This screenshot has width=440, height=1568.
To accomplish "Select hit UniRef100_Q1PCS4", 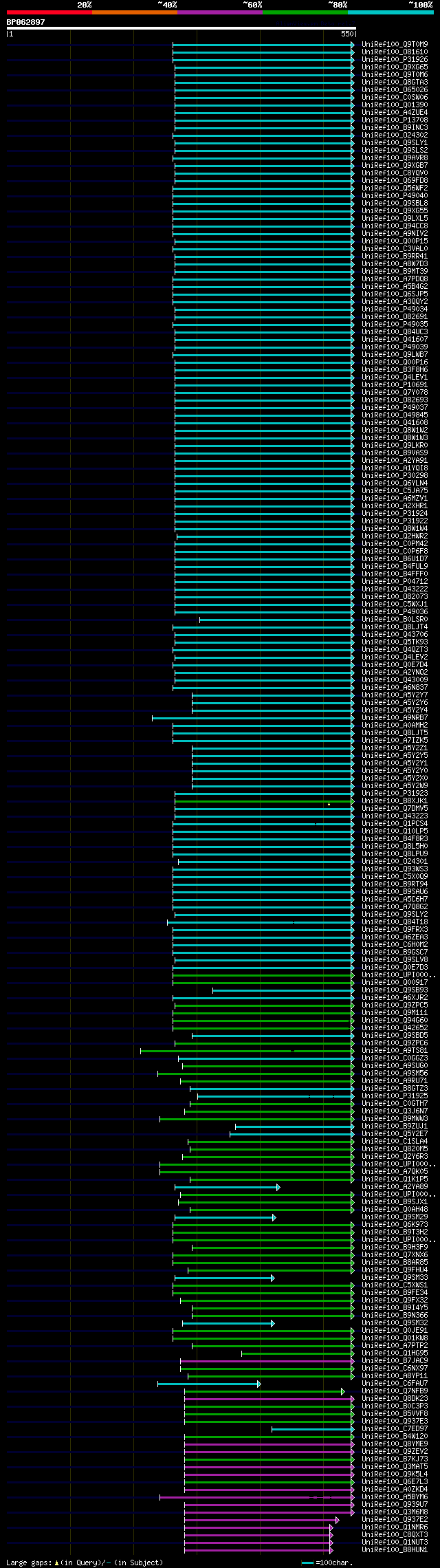I will pyautogui.click(x=395, y=824).
